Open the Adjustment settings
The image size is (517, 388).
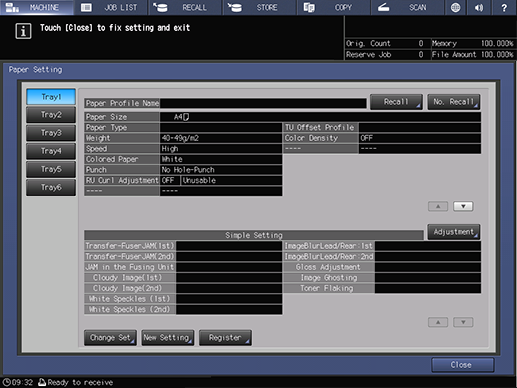click(x=454, y=232)
